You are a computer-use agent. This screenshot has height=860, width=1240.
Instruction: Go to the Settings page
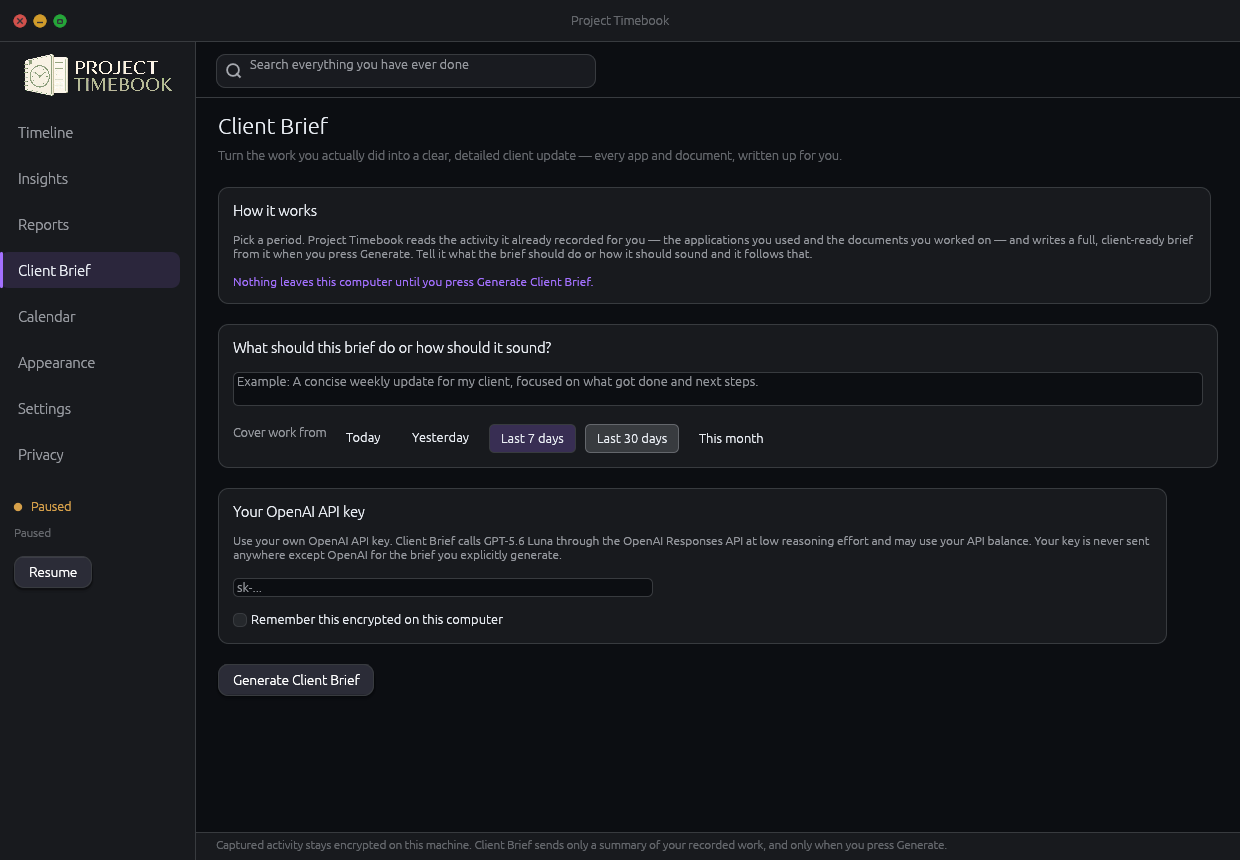point(90,409)
